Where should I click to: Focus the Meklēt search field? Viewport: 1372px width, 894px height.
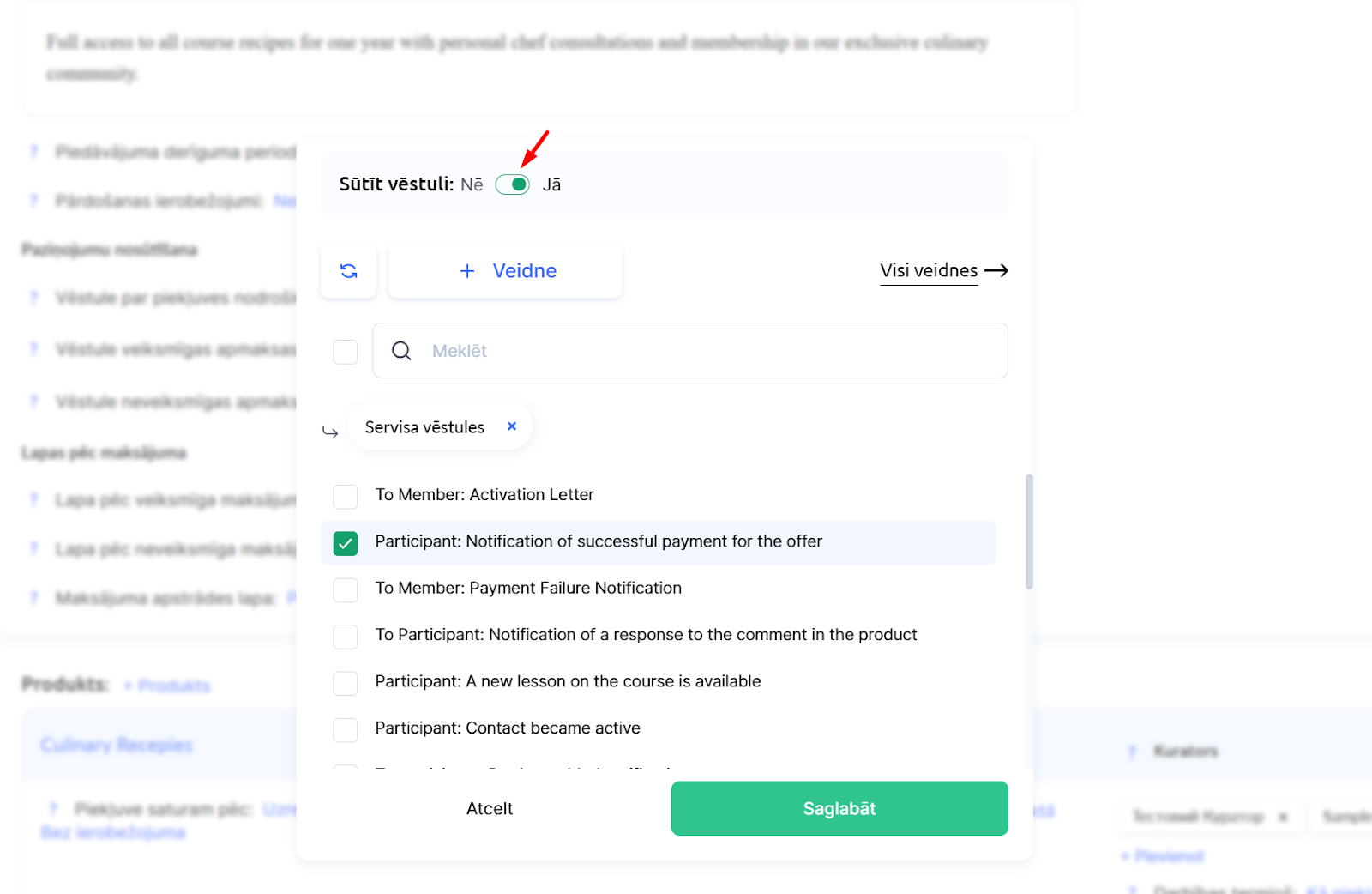tap(703, 351)
